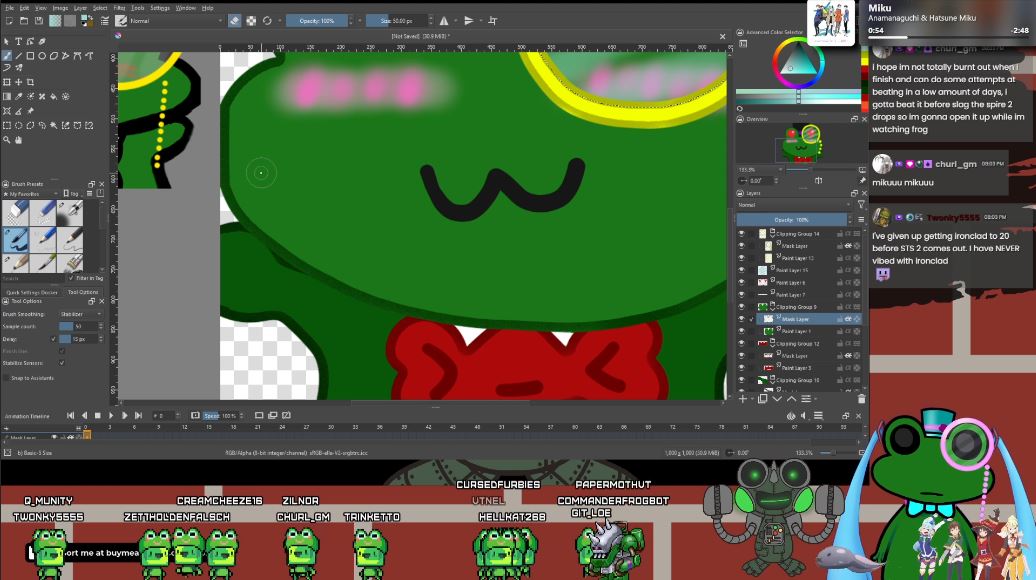Reload the original brush preset
Screen dimensions: 1036x580
point(268,21)
